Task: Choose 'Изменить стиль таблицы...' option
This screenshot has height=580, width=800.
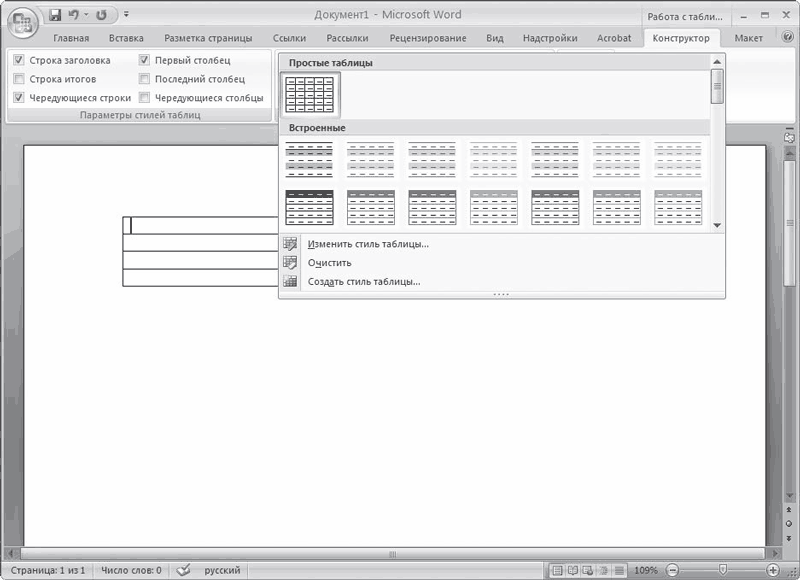Action: 368,244
